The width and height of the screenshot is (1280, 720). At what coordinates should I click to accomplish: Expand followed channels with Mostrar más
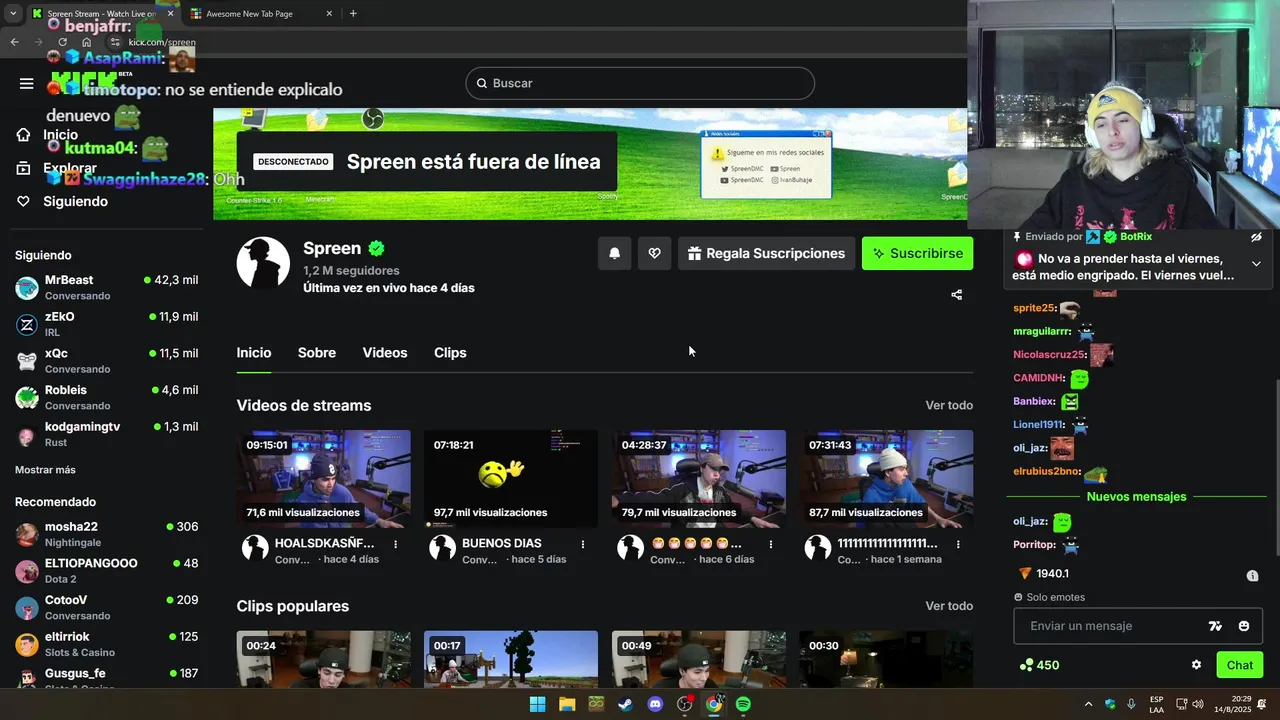click(x=45, y=470)
